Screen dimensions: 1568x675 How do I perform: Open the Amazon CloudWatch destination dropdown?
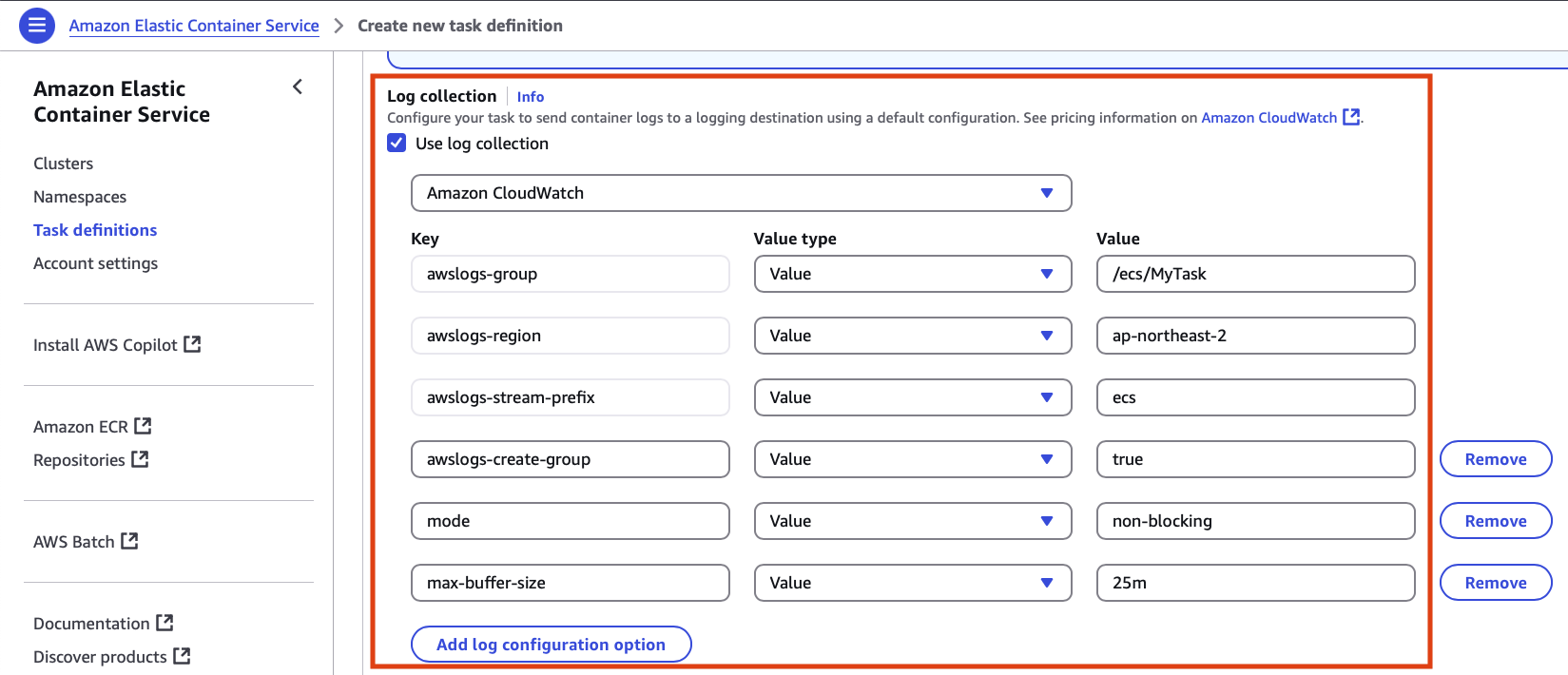(x=742, y=193)
